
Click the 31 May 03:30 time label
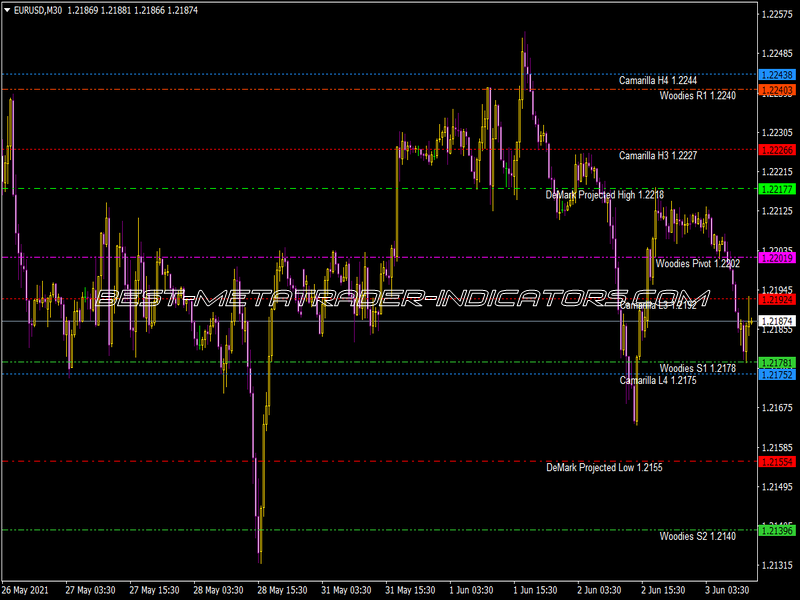coord(346,590)
